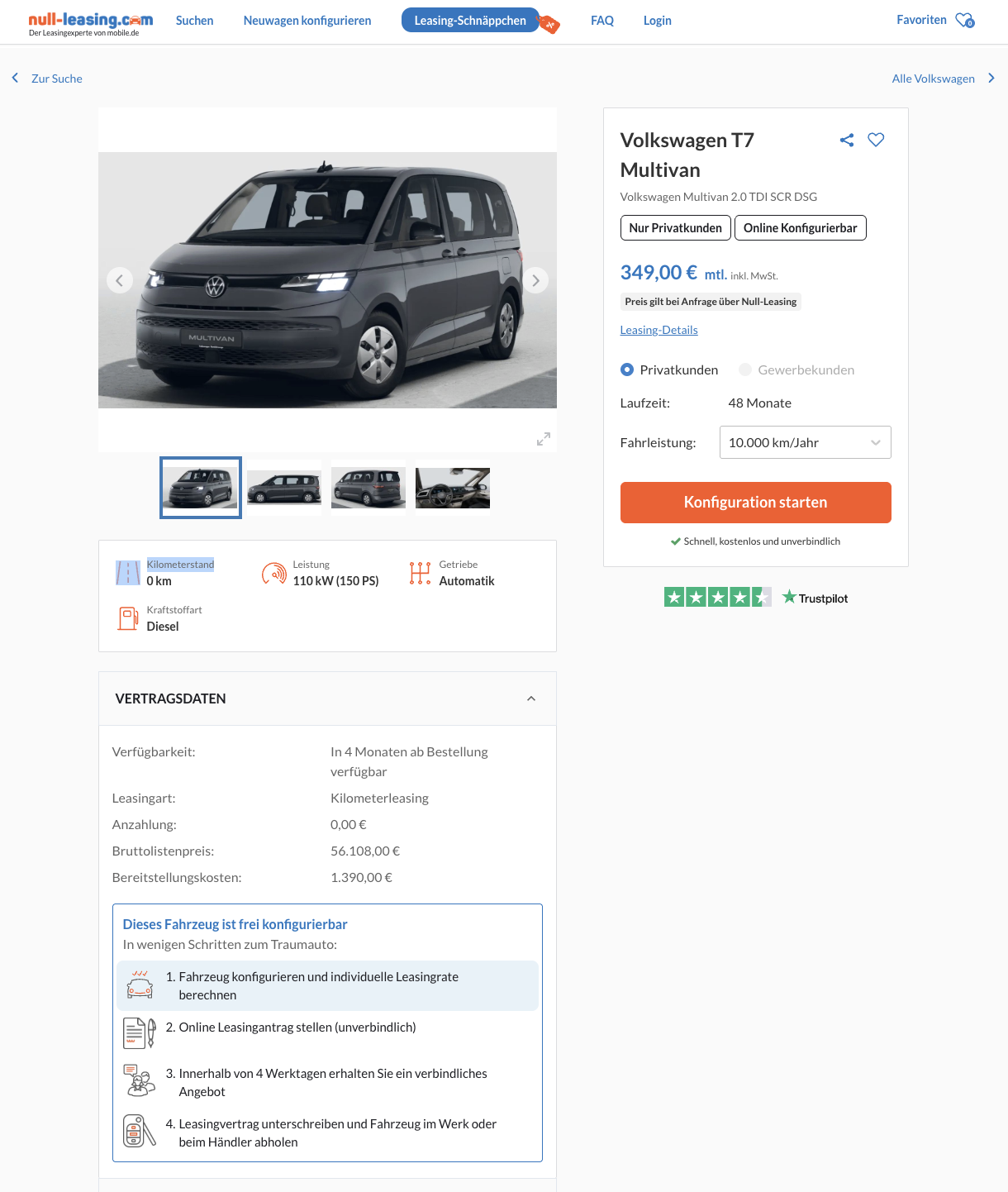
Task: Add Volkswagen T7 Multivan to favorites with the heart
Action: click(x=876, y=140)
